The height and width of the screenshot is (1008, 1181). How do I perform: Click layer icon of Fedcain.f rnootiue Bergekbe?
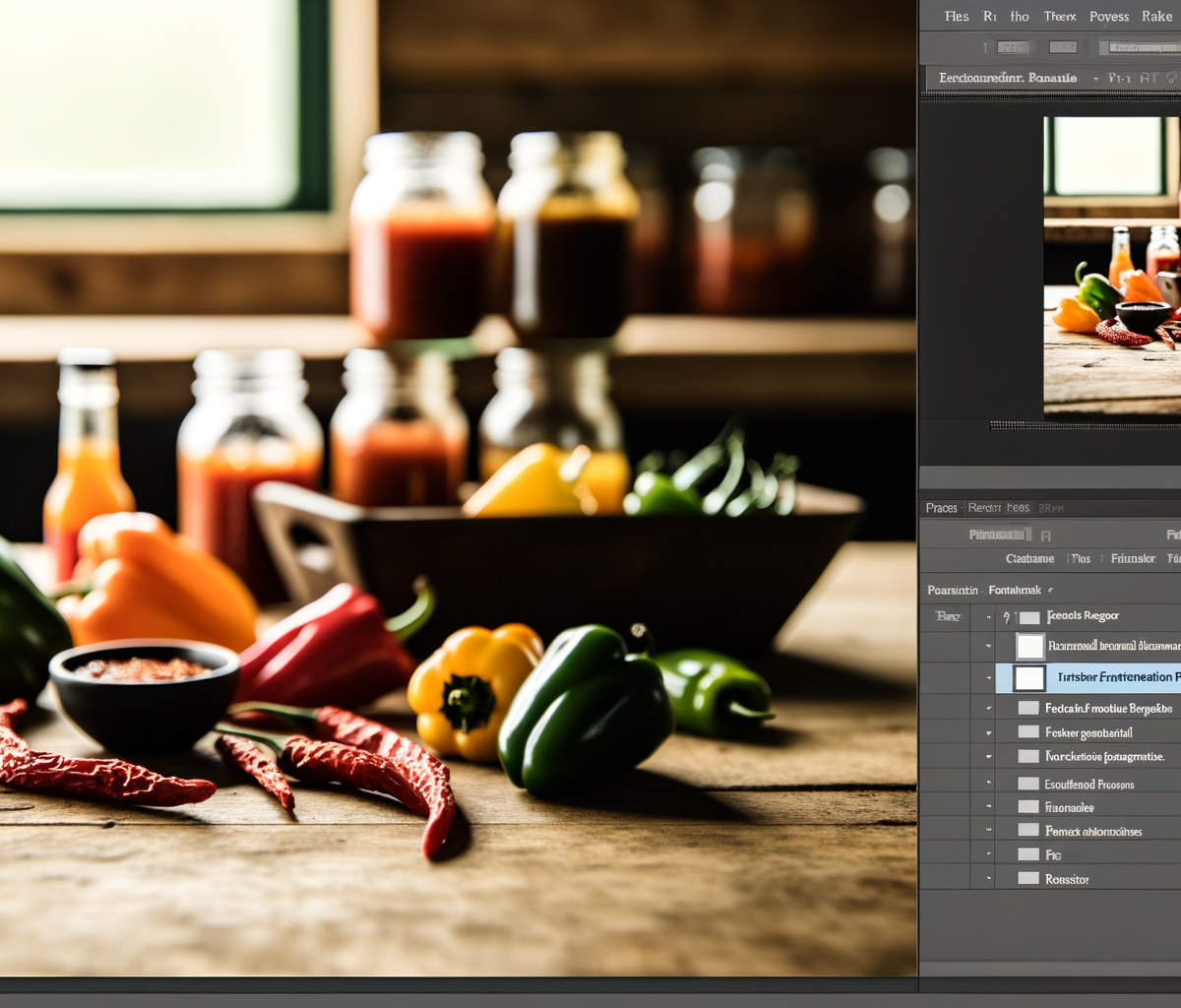coord(1028,709)
